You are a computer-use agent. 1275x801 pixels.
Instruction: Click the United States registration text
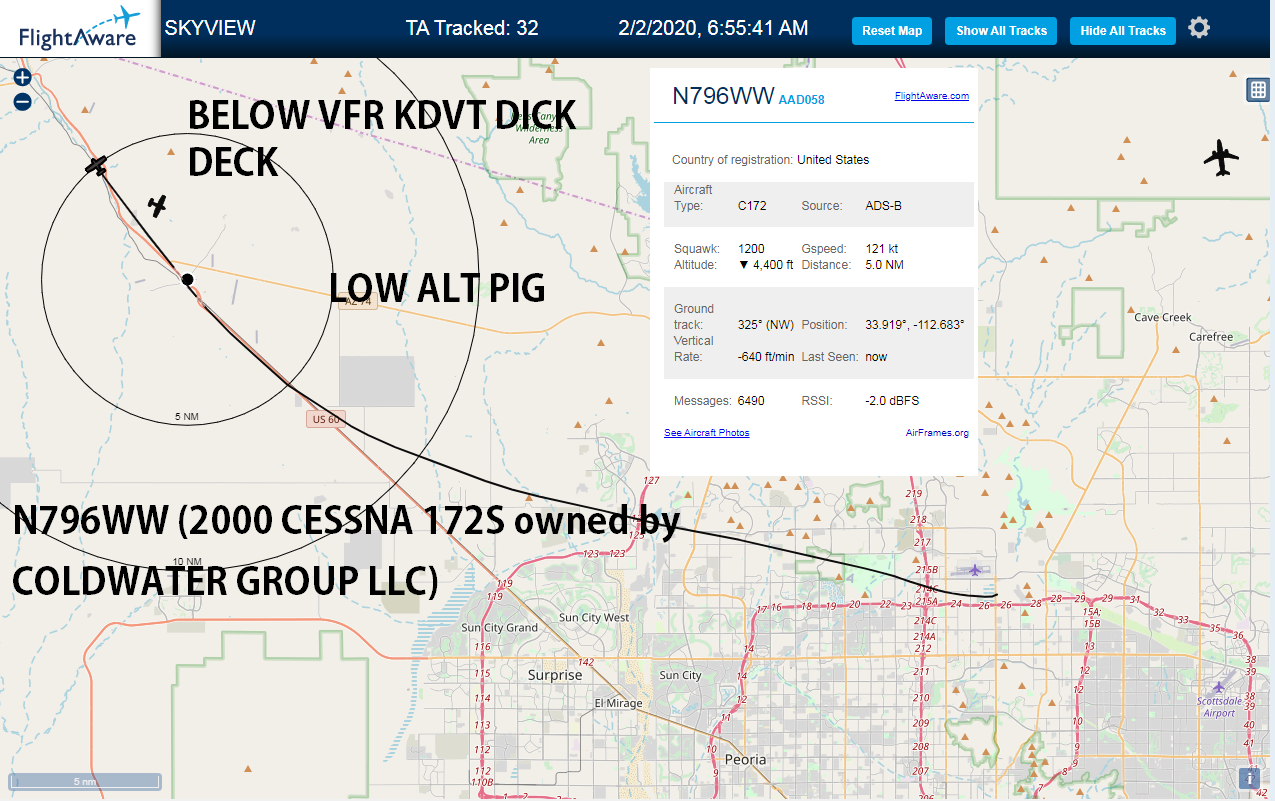(x=833, y=160)
